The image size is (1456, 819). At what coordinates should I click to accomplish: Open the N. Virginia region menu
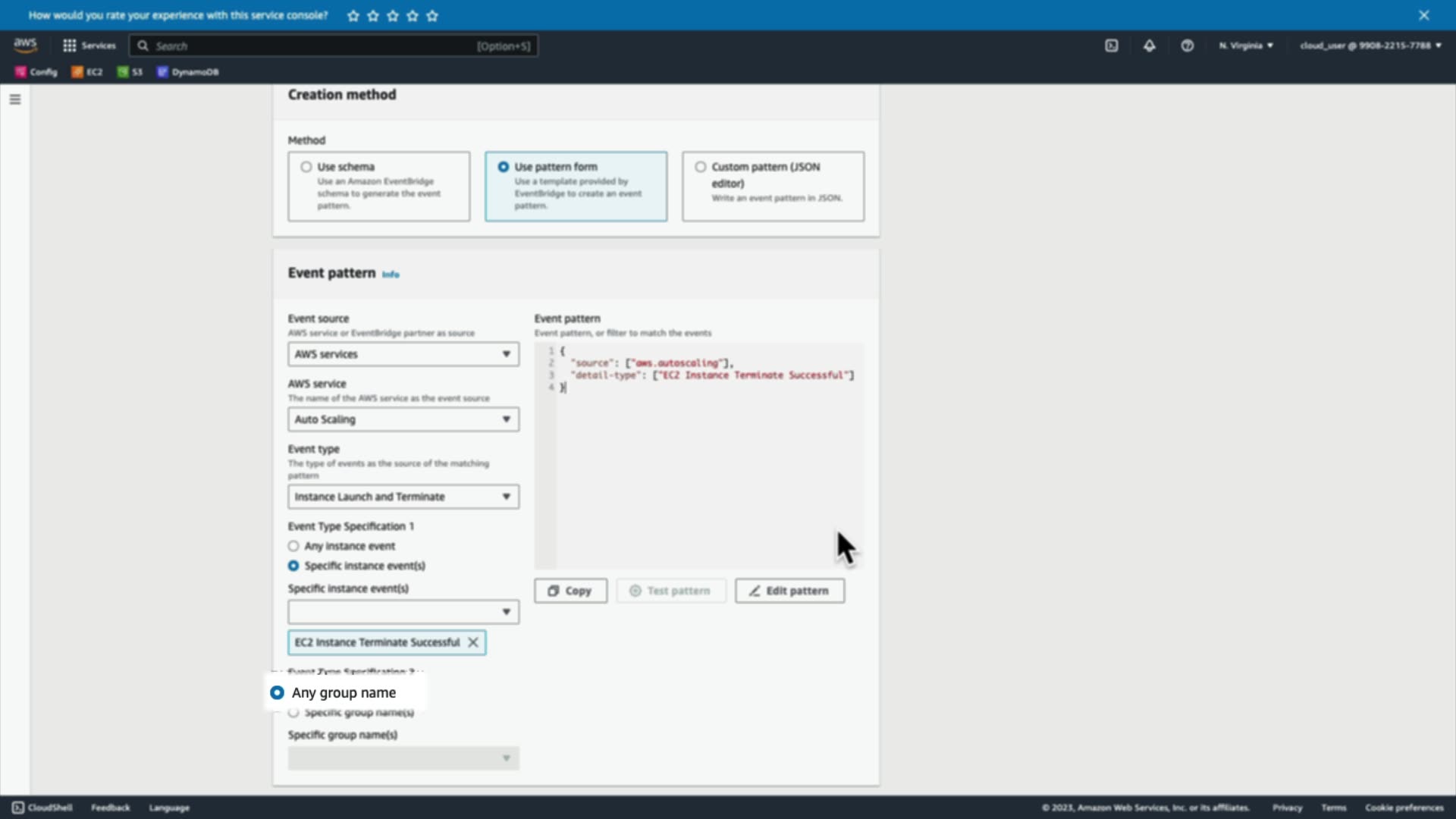tap(1246, 45)
